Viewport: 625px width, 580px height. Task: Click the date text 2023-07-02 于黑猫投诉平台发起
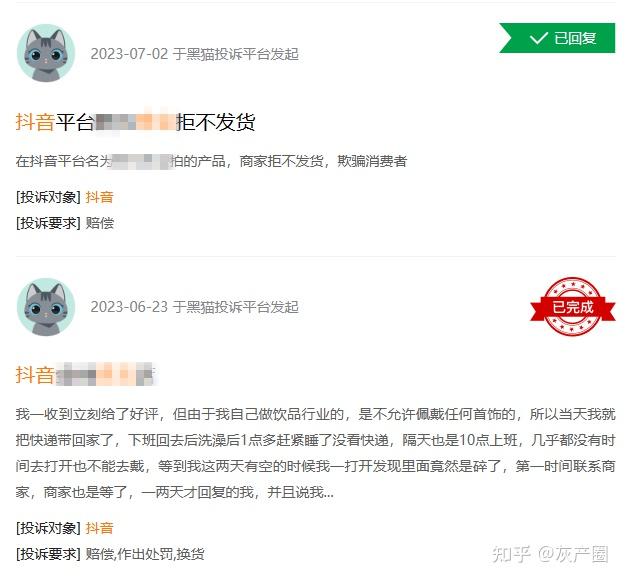click(x=195, y=54)
